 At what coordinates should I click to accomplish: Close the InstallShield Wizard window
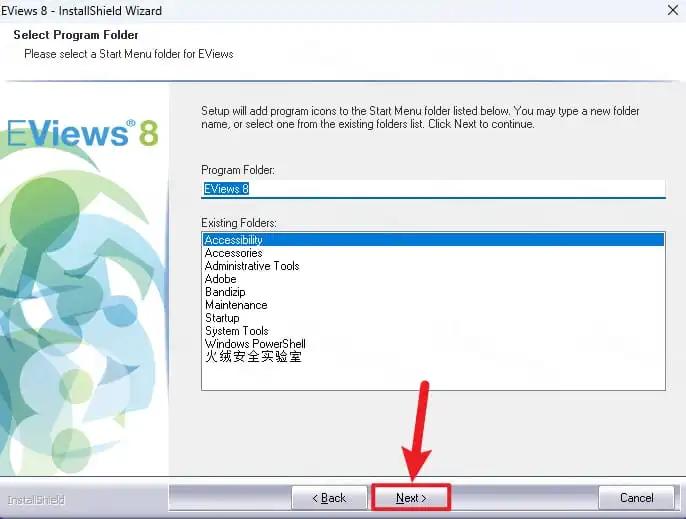pos(673,10)
